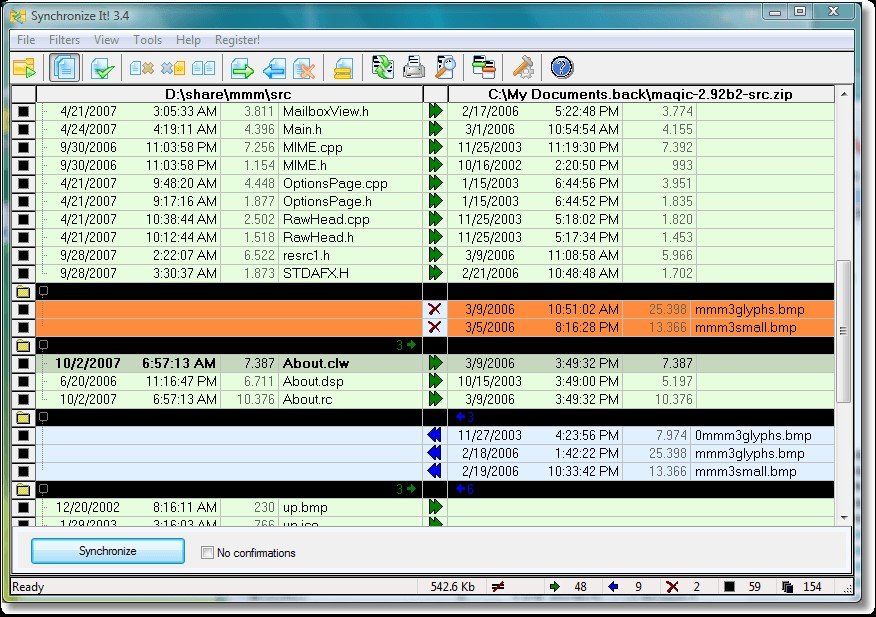
Task: Toggle the selection box for 0mmm3glyphs.bmp row
Action: click(23, 435)
